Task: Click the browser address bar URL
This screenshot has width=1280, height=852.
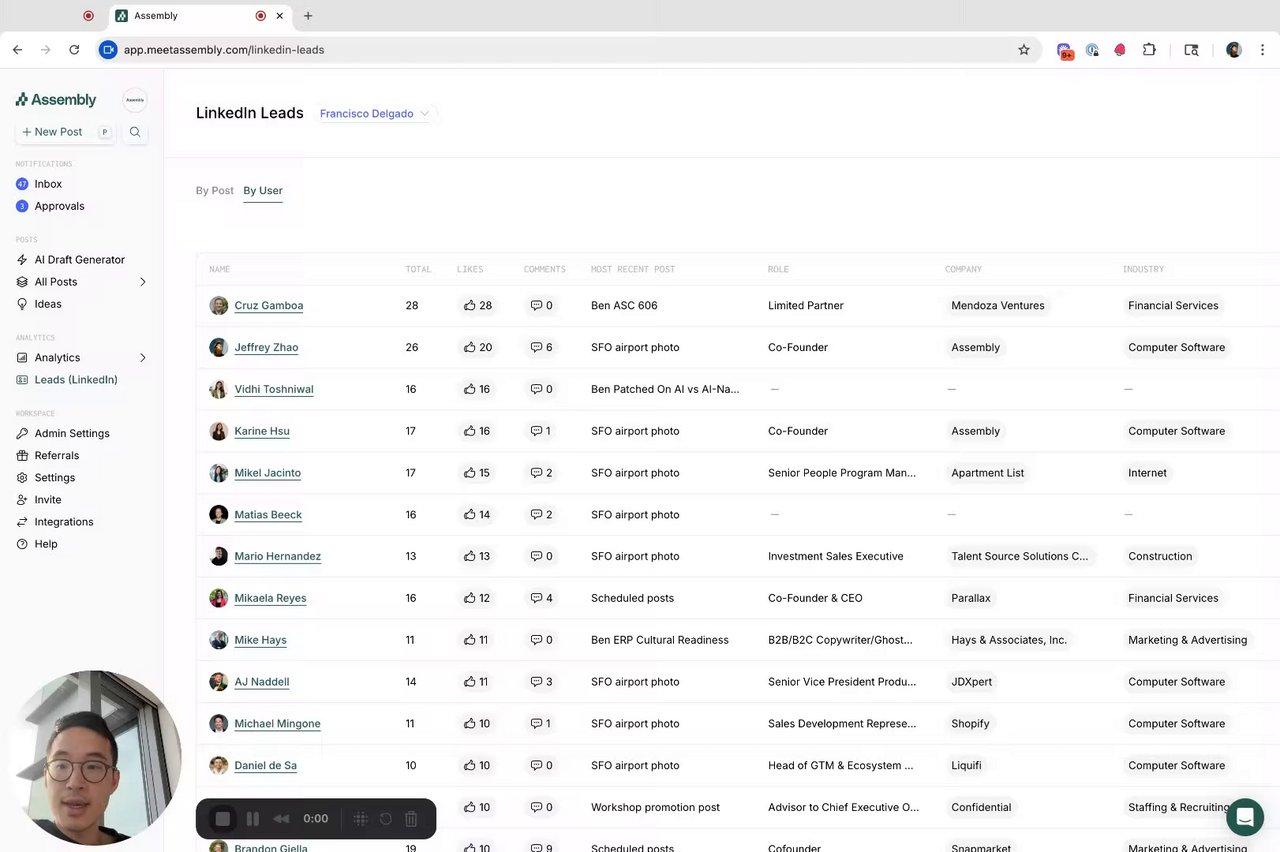Action: [x=224, y=50]
